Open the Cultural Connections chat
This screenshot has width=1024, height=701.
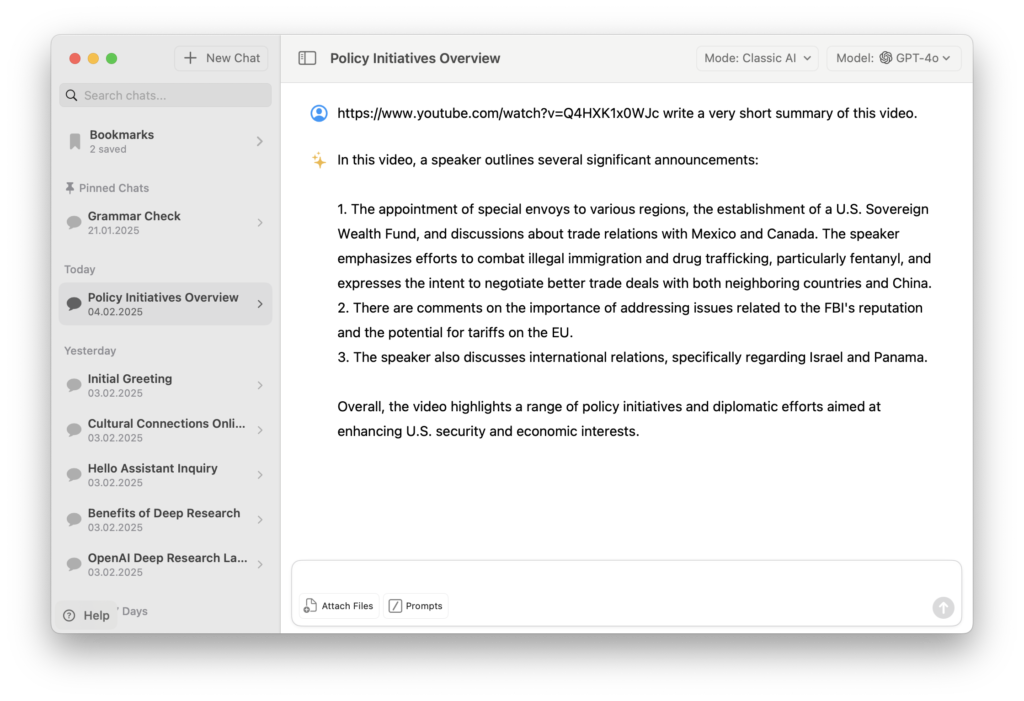pos(165,430)
